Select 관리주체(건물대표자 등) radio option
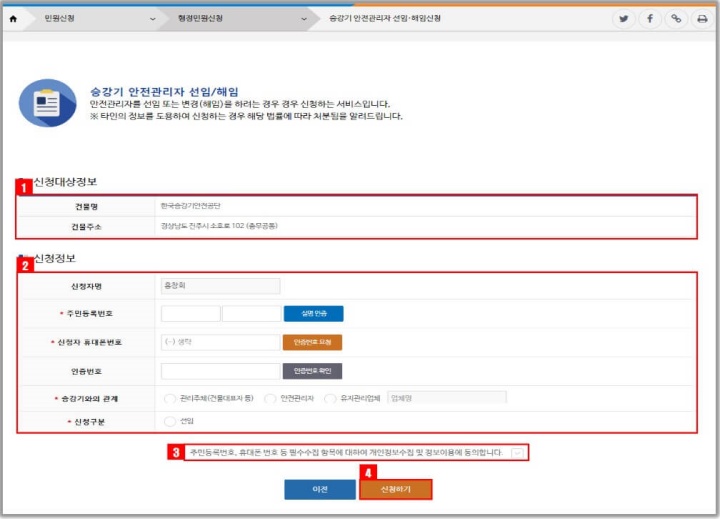This screenshot has height=519, width=720. click(x=169, y=398)
